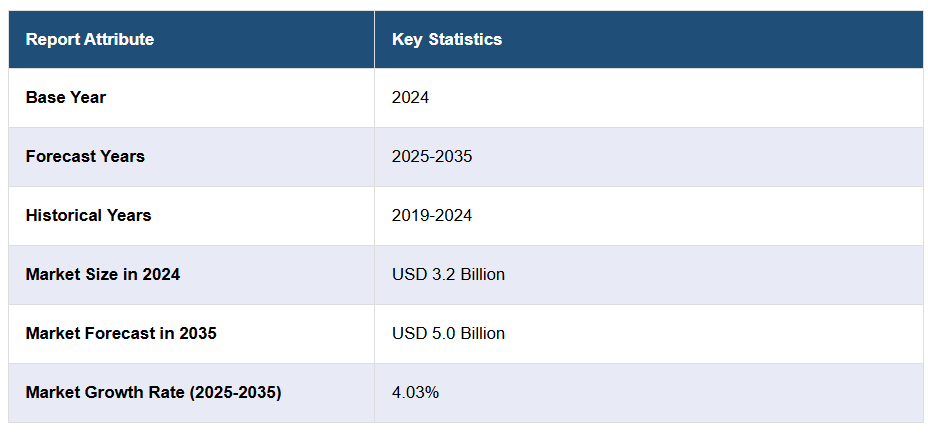Click the "4.03%" growth rate value
The image size is (928, 435).
pyautogui.click(x=415, y=392)
